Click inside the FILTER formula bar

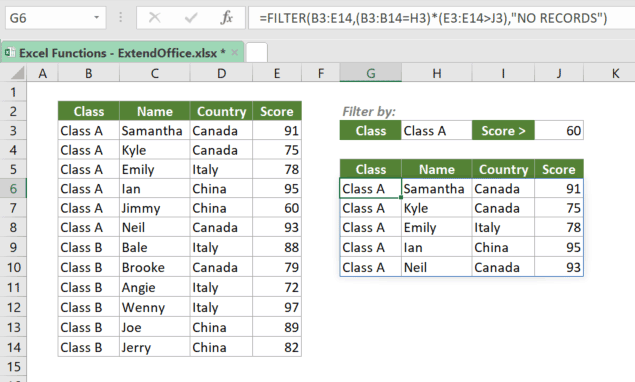[441, 18]
